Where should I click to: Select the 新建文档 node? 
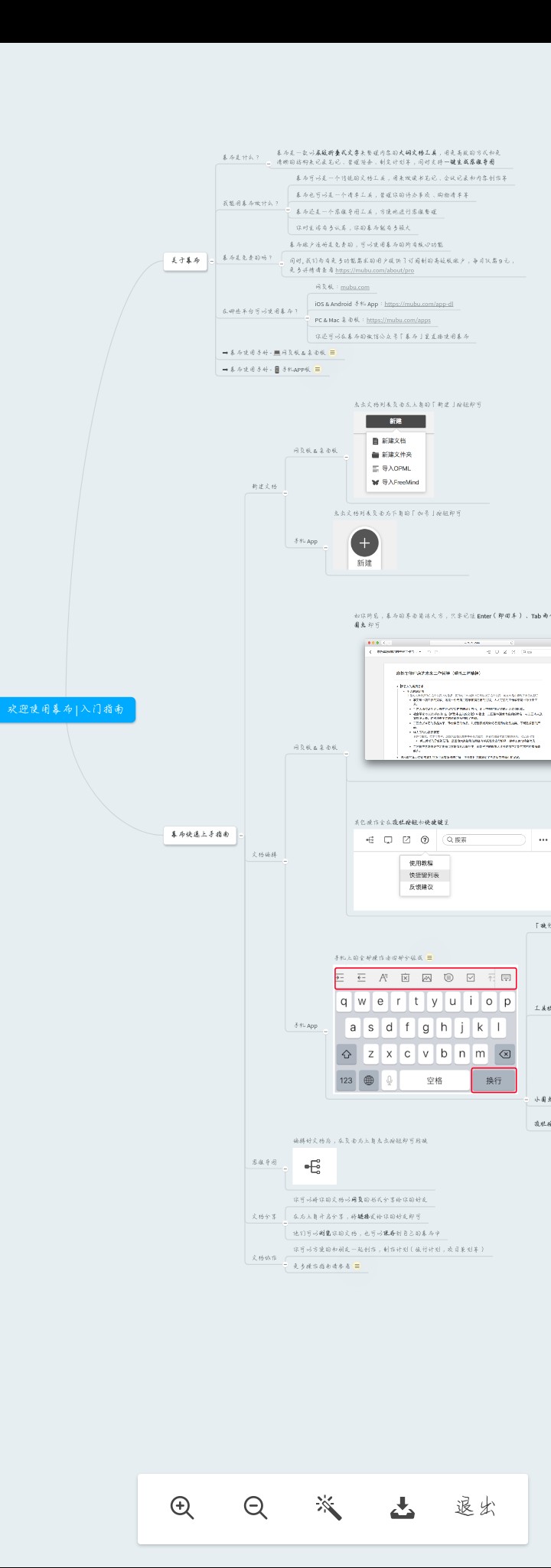(265, 487)
